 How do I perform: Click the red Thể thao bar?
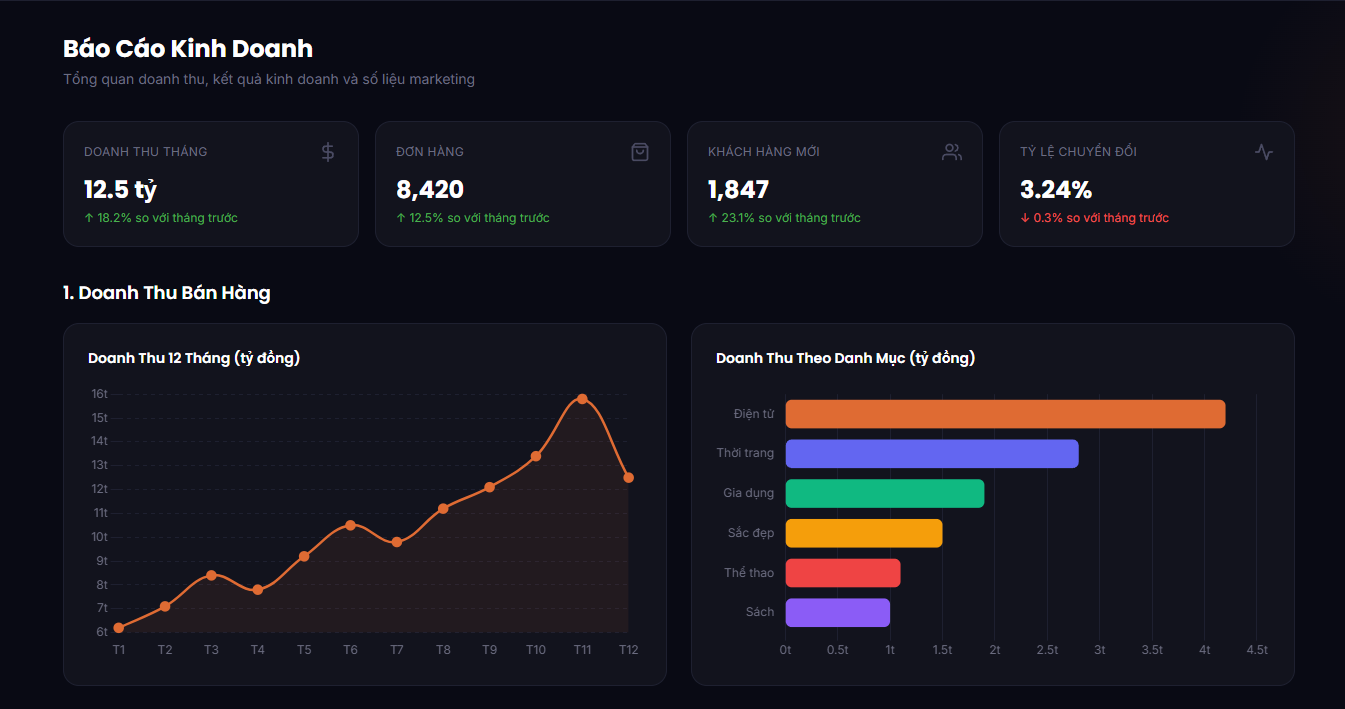[x=843, y=573]
